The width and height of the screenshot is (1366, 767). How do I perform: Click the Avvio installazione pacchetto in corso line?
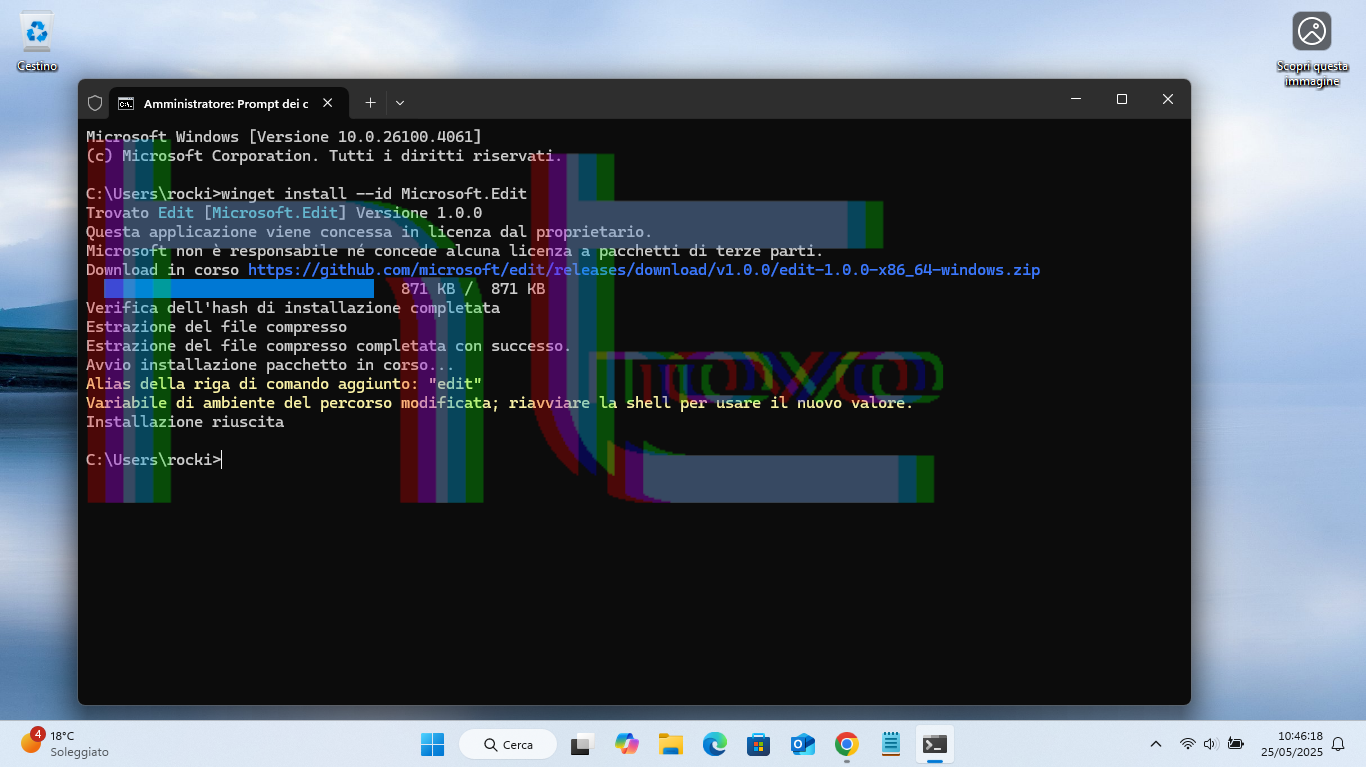pos(270,365)
